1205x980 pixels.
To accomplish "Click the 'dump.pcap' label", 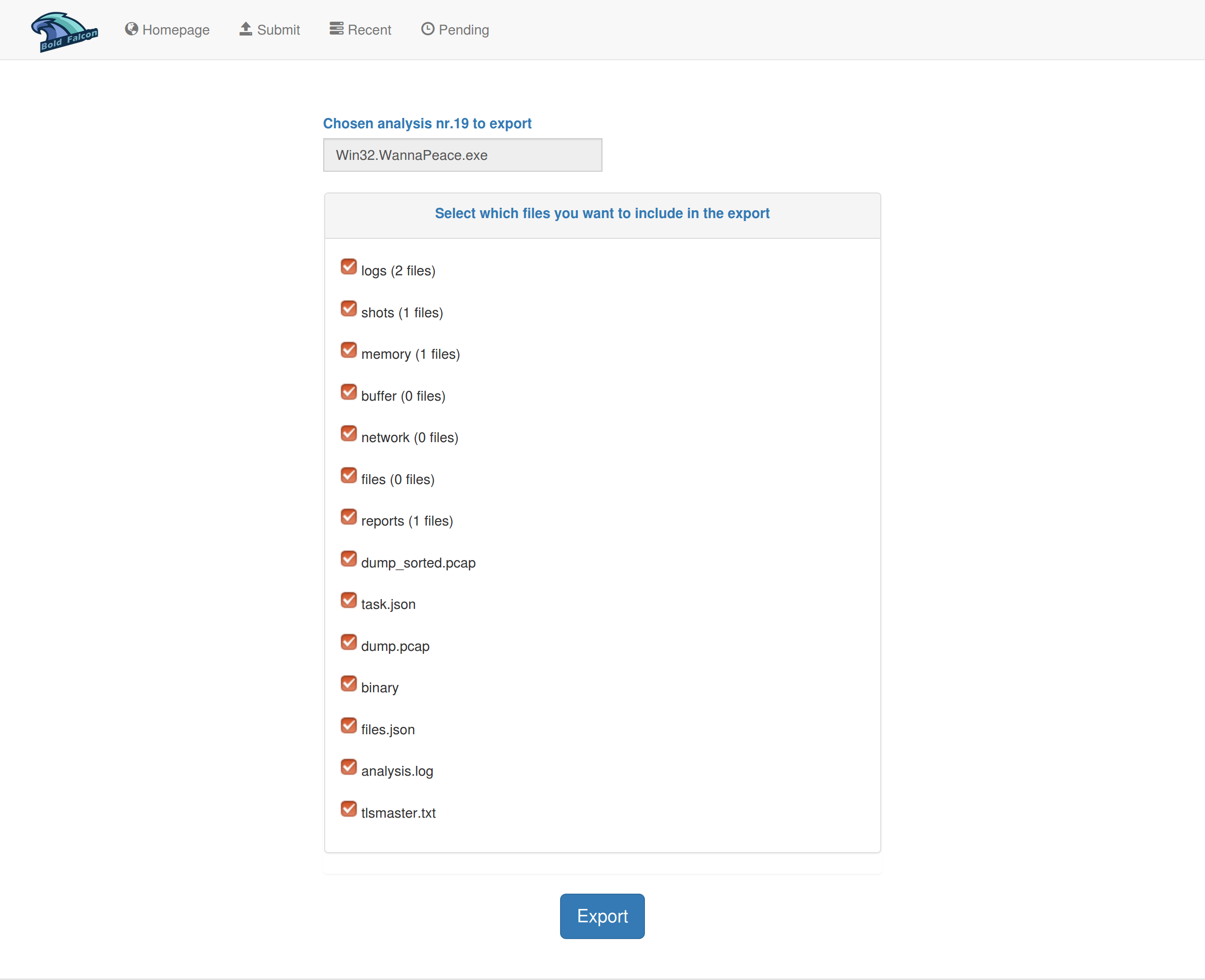I will 396,646.
